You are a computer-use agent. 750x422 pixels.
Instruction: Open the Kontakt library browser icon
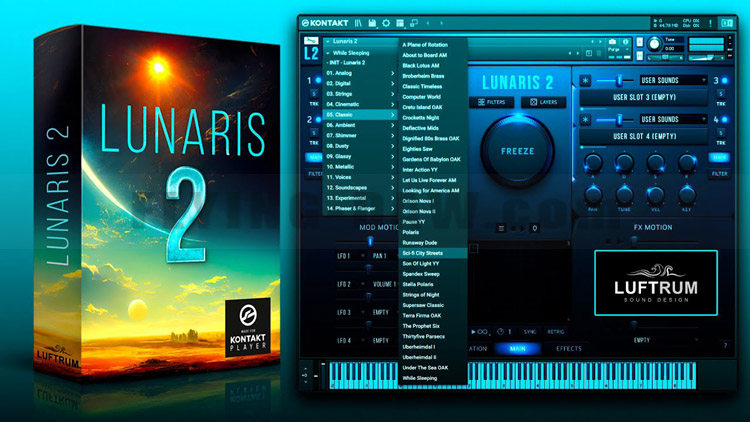358,23
